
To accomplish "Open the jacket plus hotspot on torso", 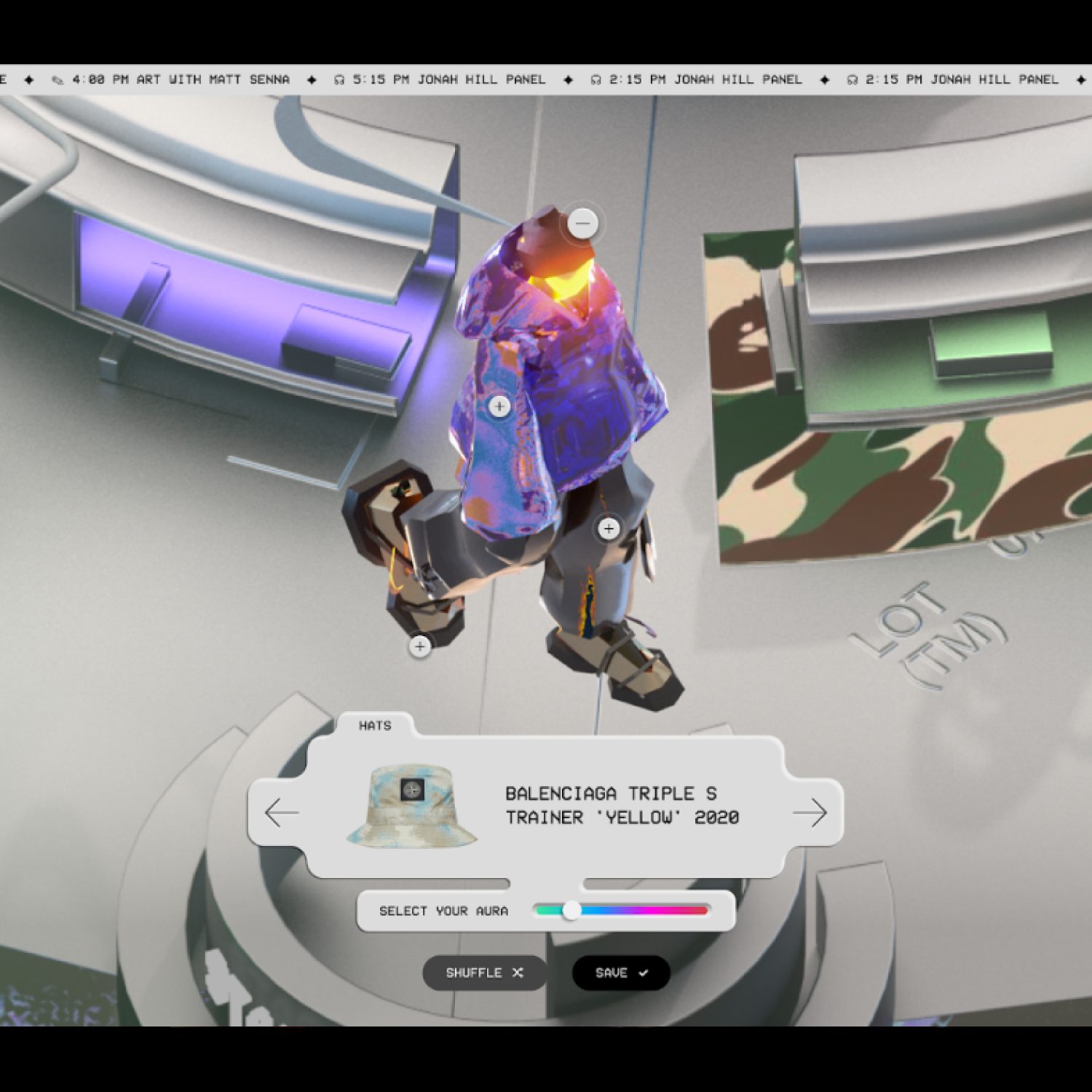I will (499, 406).
